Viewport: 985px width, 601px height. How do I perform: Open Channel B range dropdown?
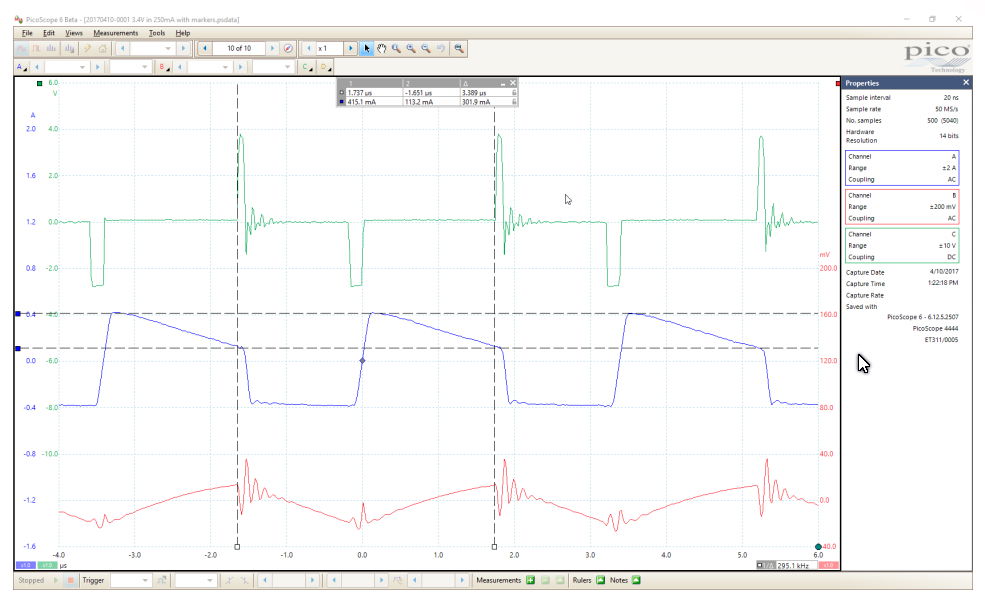click(x=209, y=67)
